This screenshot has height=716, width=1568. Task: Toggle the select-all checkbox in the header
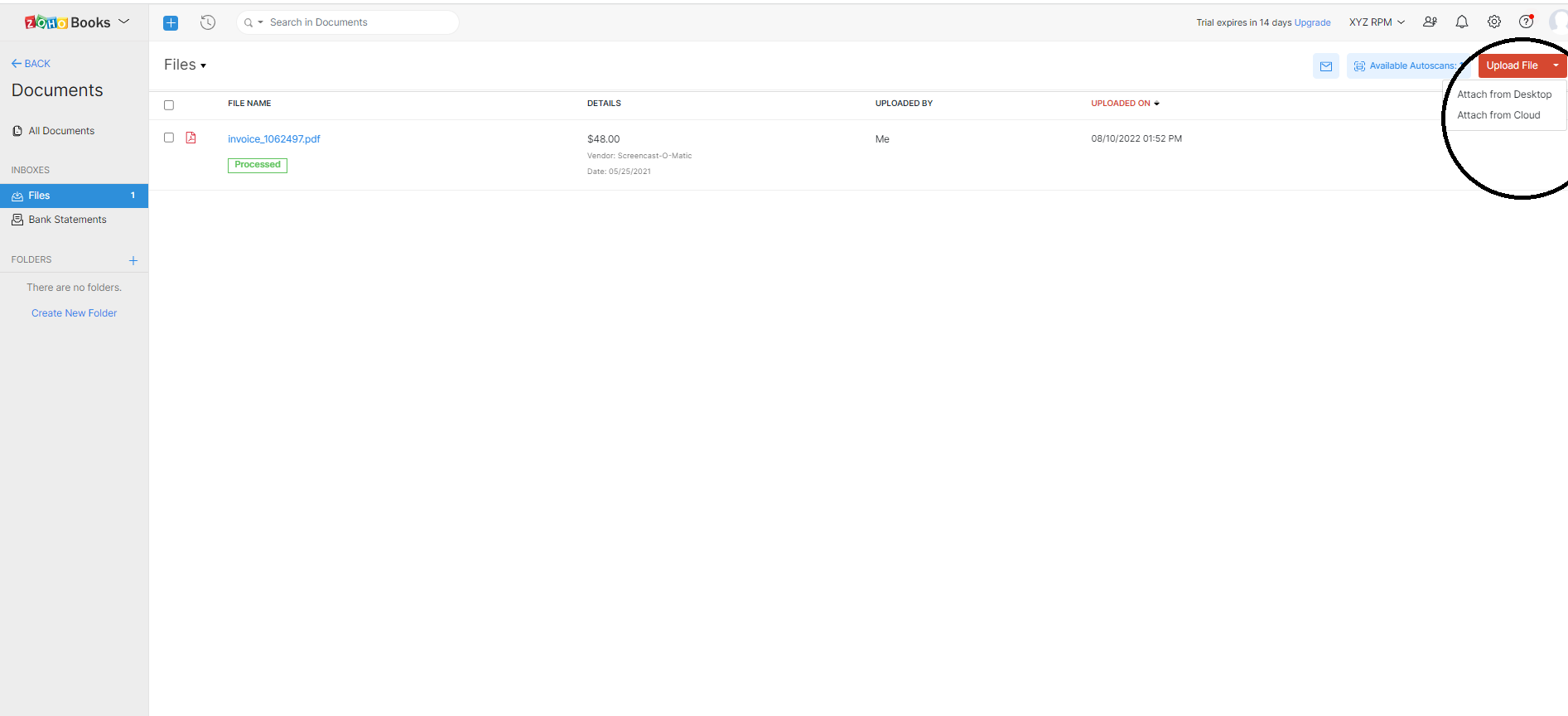click(x=169, y=105)
